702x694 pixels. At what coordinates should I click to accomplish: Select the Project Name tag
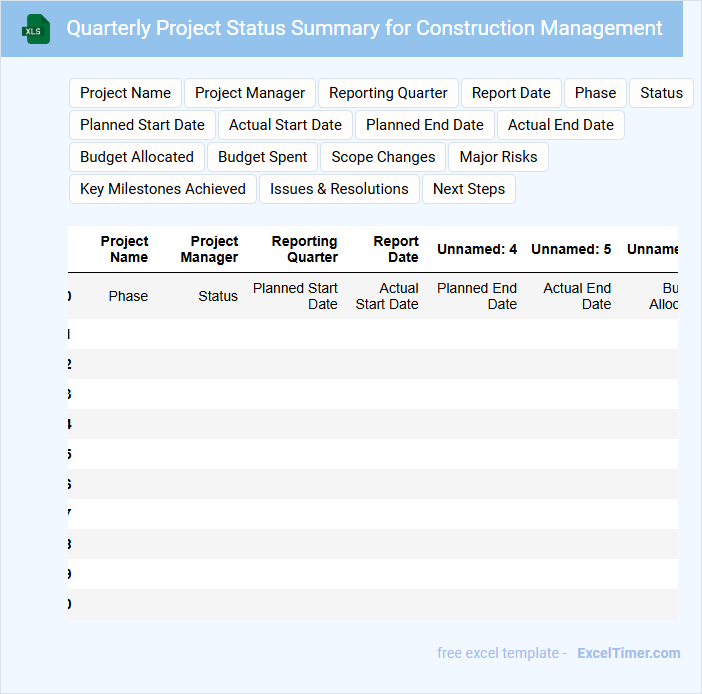point(125,93)
